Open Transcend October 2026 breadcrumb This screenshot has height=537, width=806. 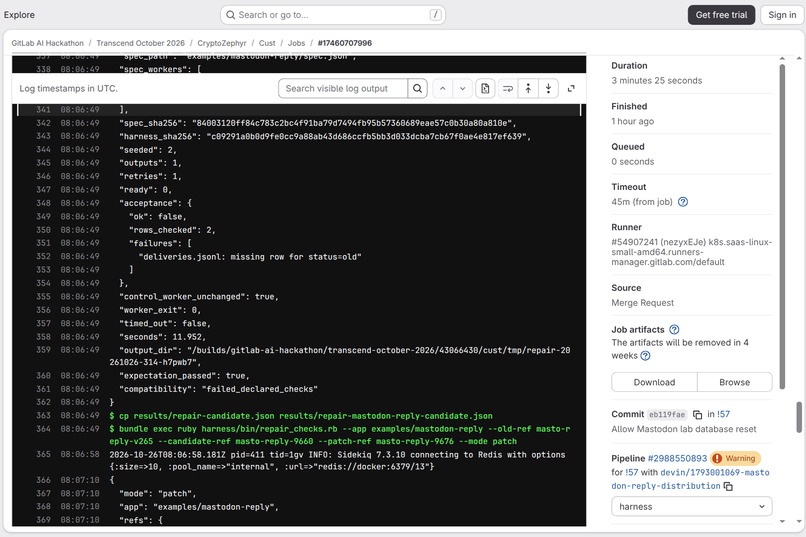pyautogui.click(x=140, y=43)
